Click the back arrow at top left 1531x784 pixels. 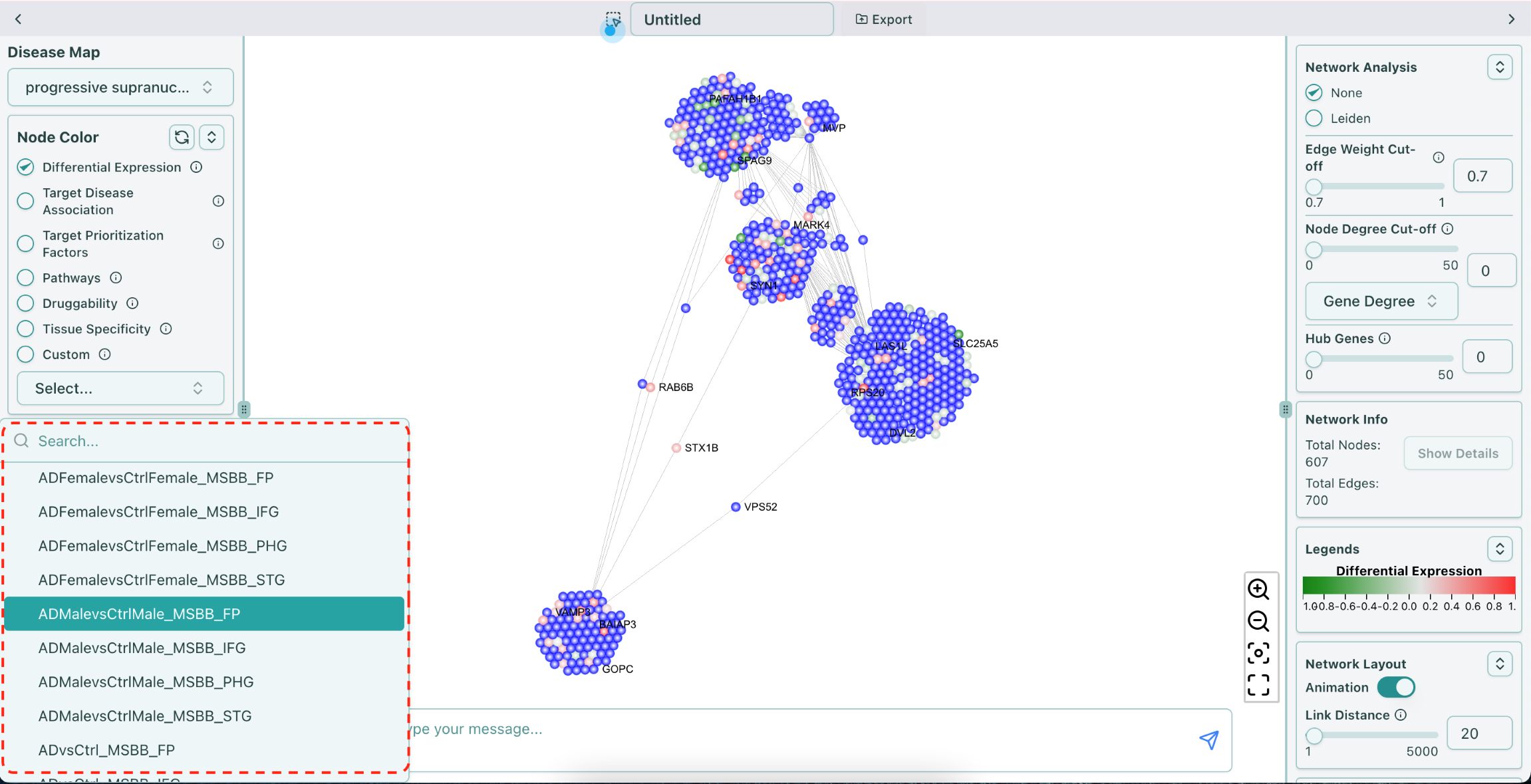click(x=19, y=19)
